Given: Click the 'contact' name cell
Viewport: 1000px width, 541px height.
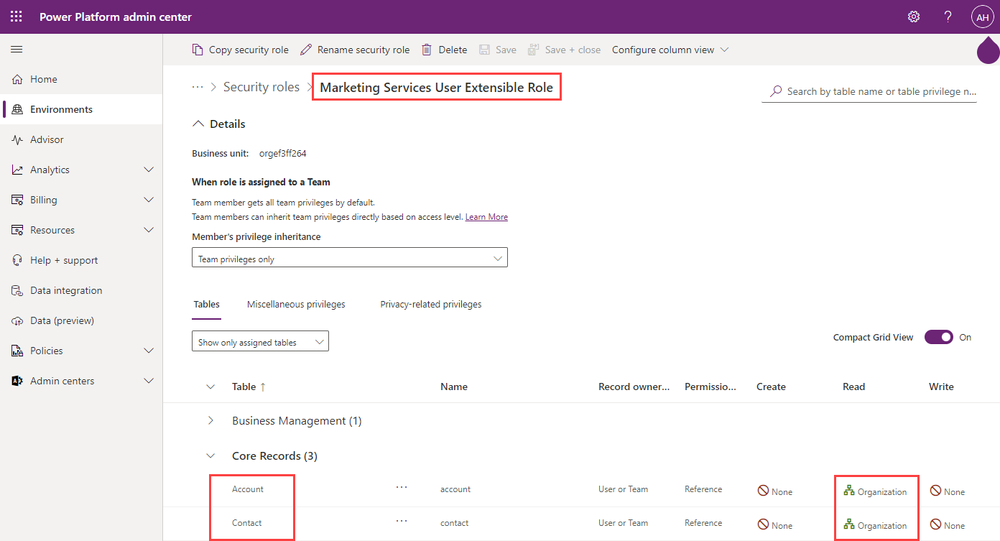Looking at the screenshot, I should click(454, 522).
